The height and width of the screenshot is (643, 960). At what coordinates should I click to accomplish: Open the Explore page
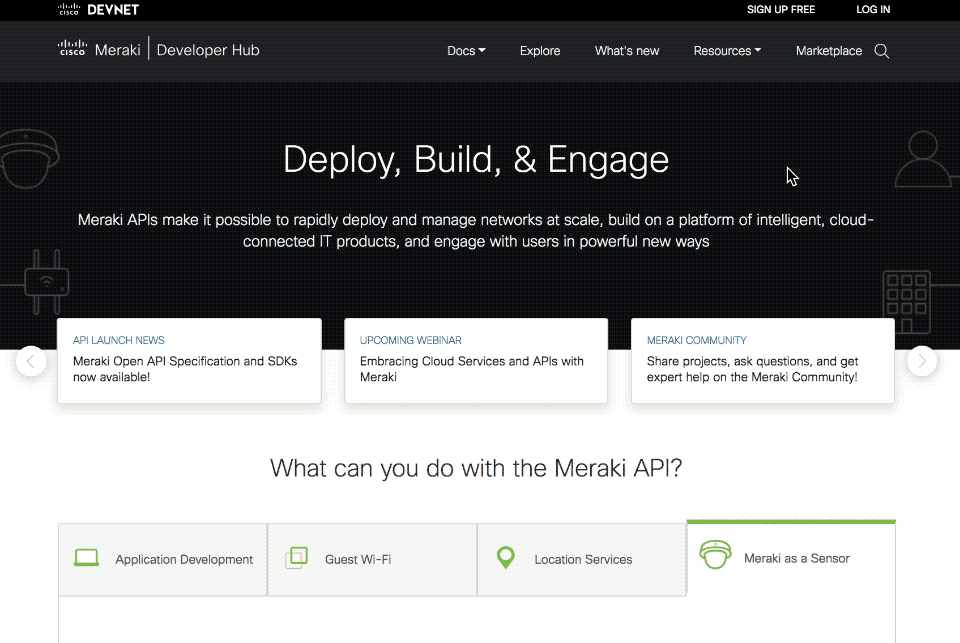tap(540, 51)
